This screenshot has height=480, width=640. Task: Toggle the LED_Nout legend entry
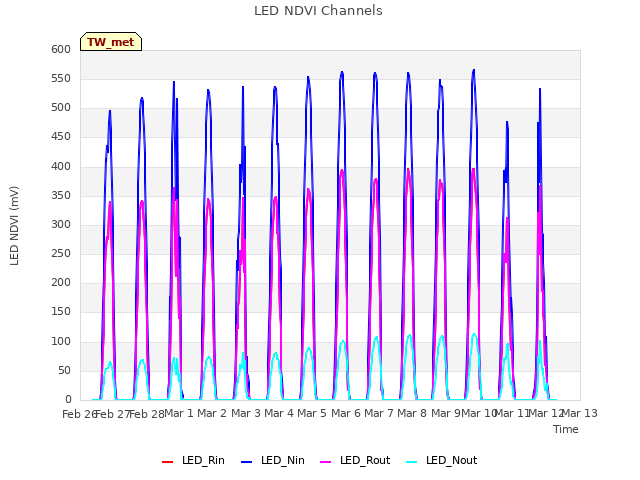tap(442, 461)
